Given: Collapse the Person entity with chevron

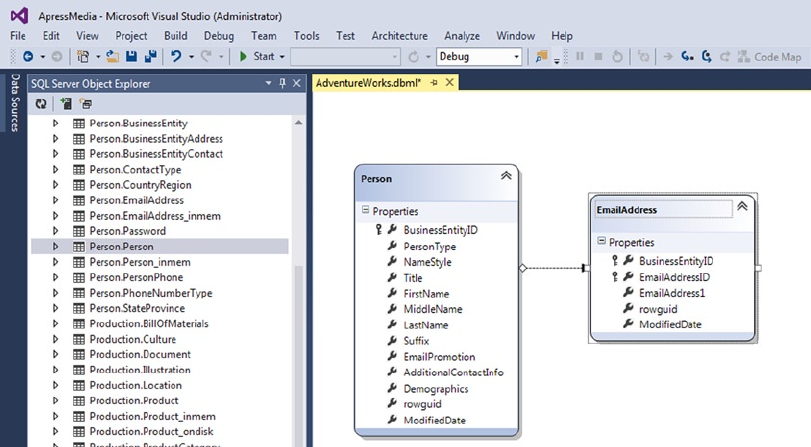Looking at the screenshot, I should 506,176.
